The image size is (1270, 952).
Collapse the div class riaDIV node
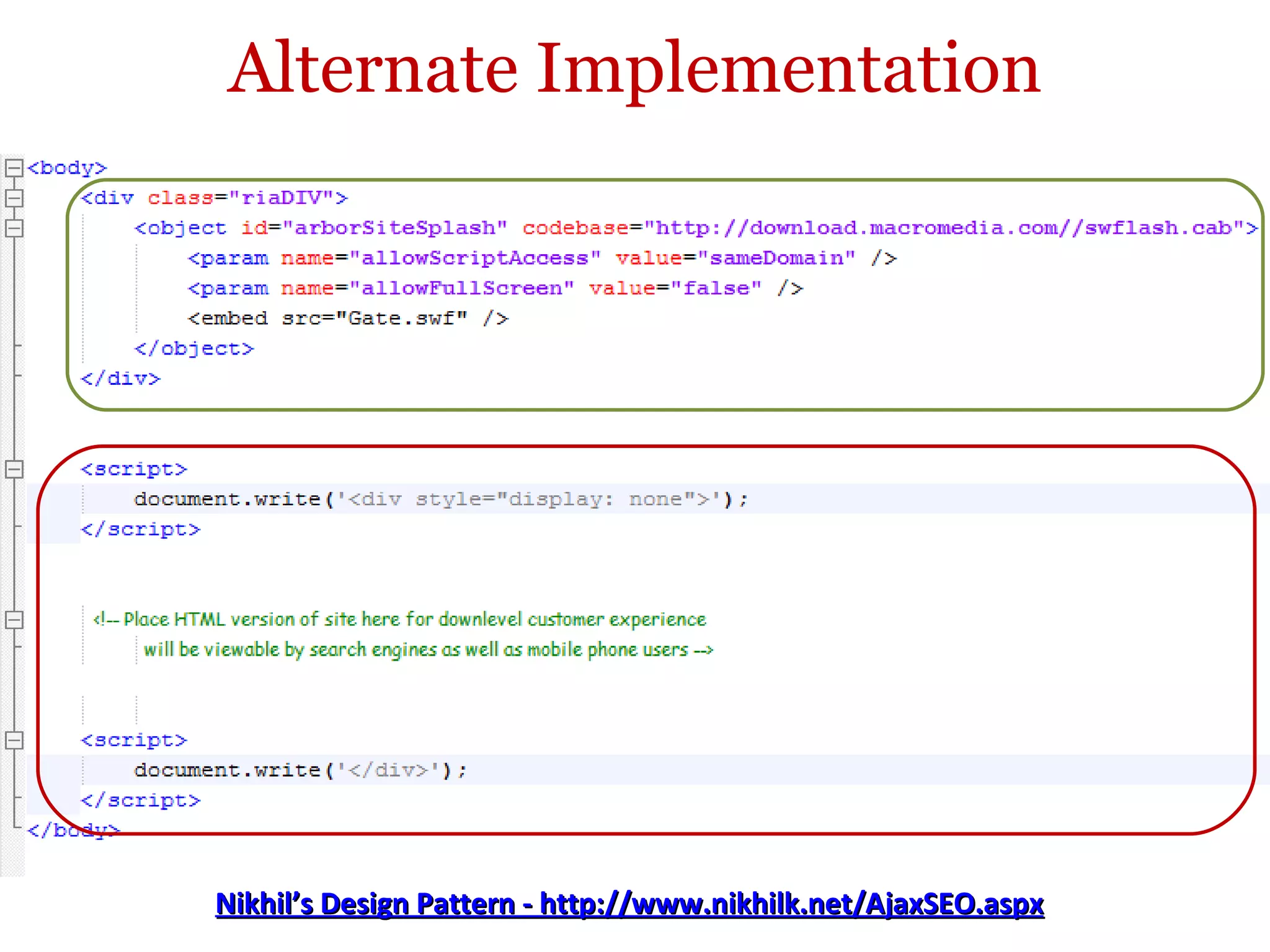(x=14, y=198)
